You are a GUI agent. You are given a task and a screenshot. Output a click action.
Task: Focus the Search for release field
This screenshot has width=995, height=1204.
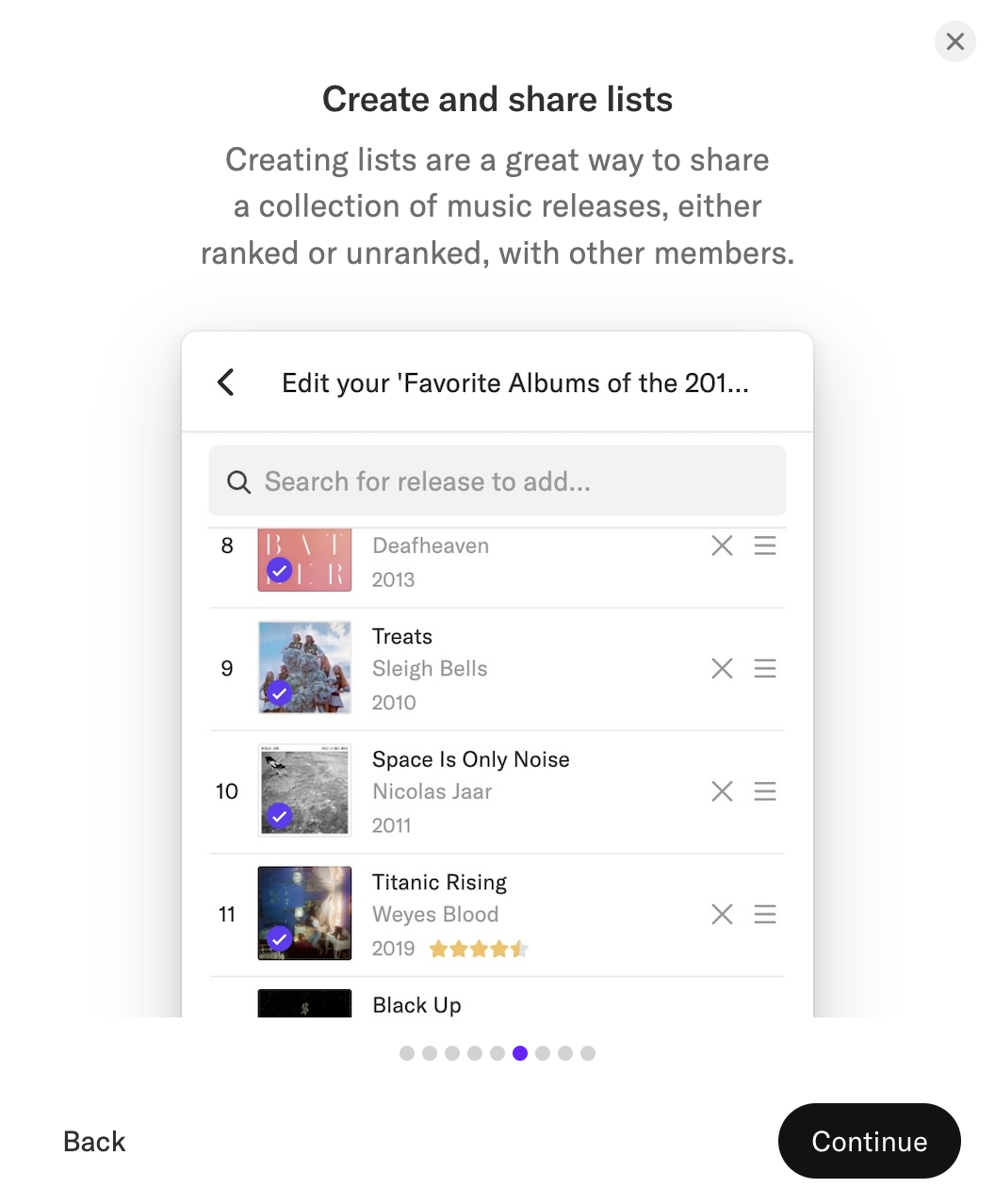(x=509, y=482)
